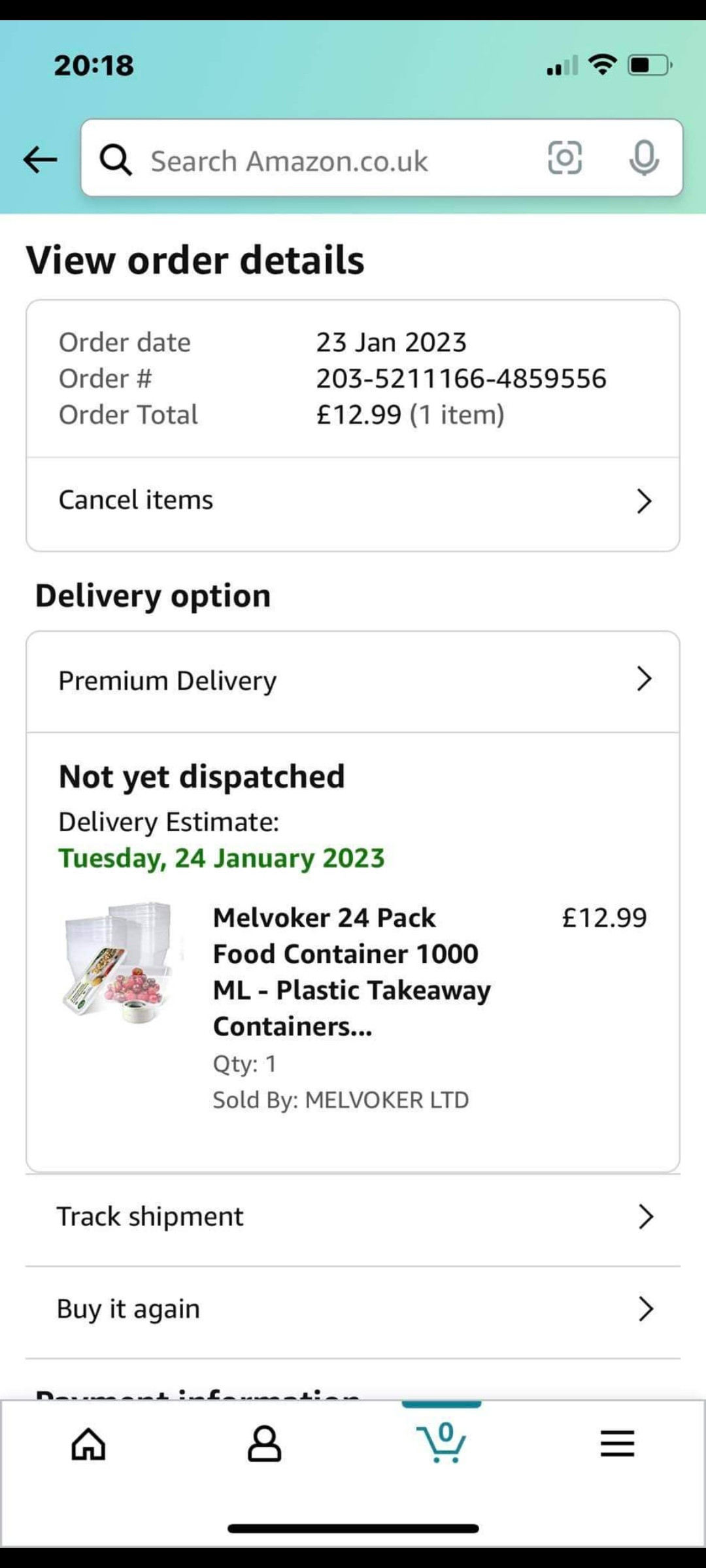
Task: Open the Track shipment chevron
Action: tap(645, 1217)
